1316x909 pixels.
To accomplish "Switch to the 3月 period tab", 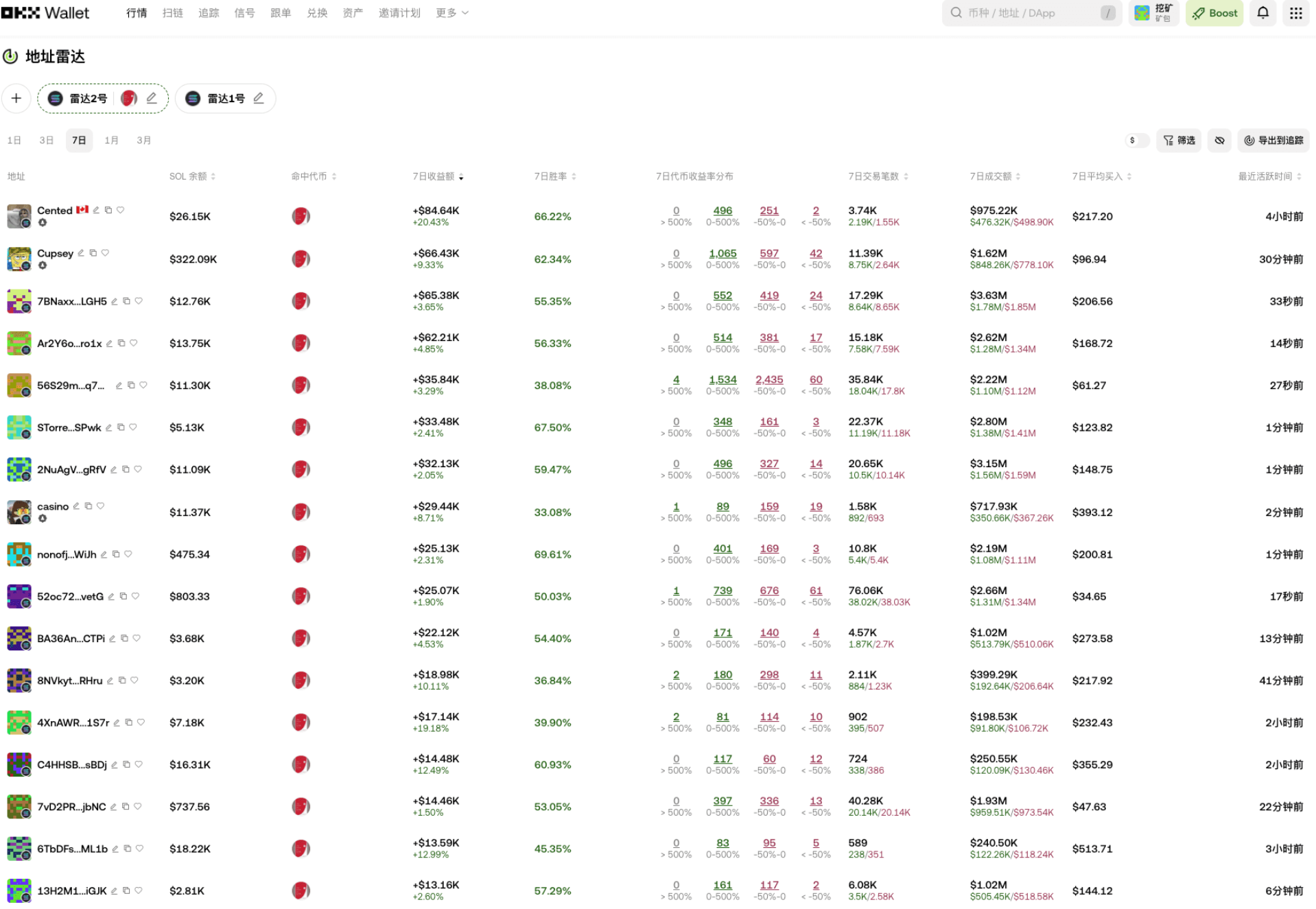I will 143,140.
